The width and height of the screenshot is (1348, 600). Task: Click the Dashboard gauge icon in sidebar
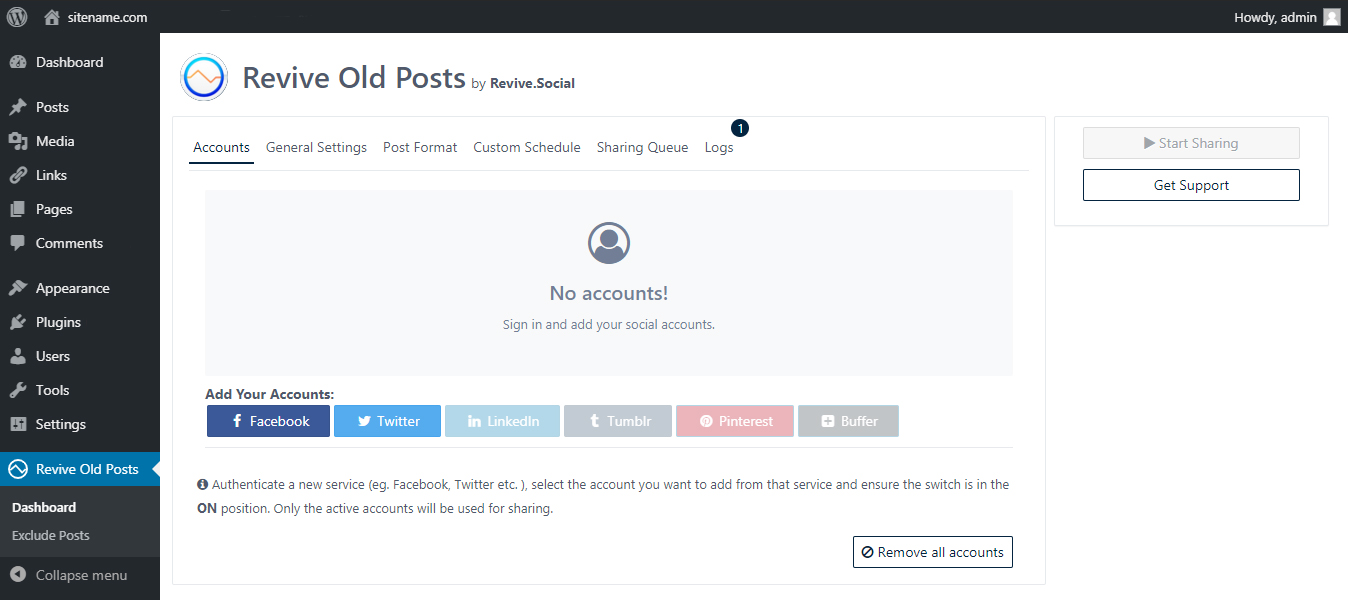(x=18, y=62)
